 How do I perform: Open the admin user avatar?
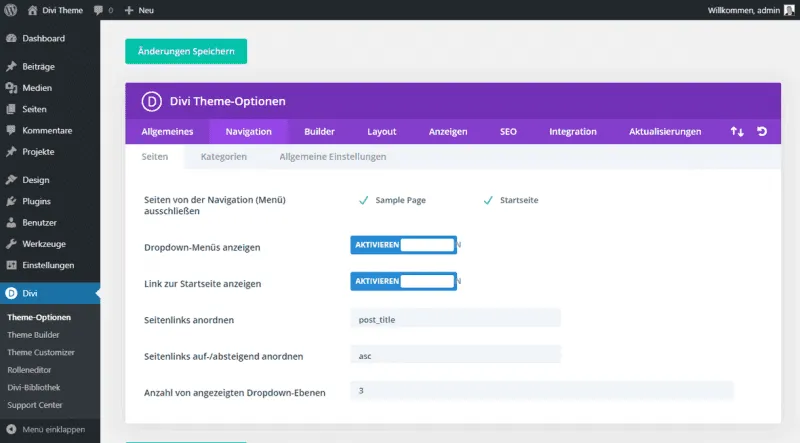[x=789, y=10]
